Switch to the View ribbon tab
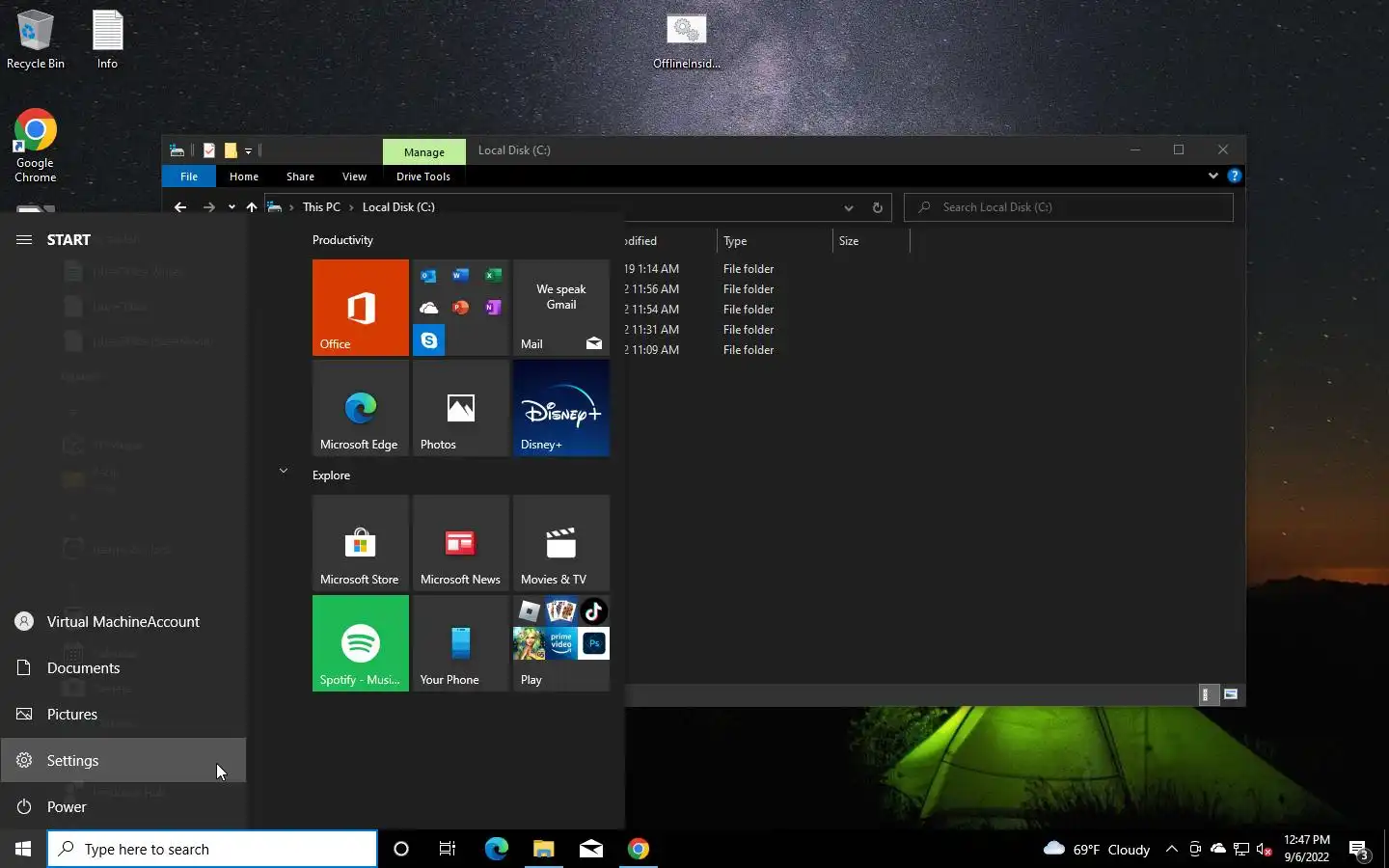This screenshot has width=1389, height=868. (354, 176)
